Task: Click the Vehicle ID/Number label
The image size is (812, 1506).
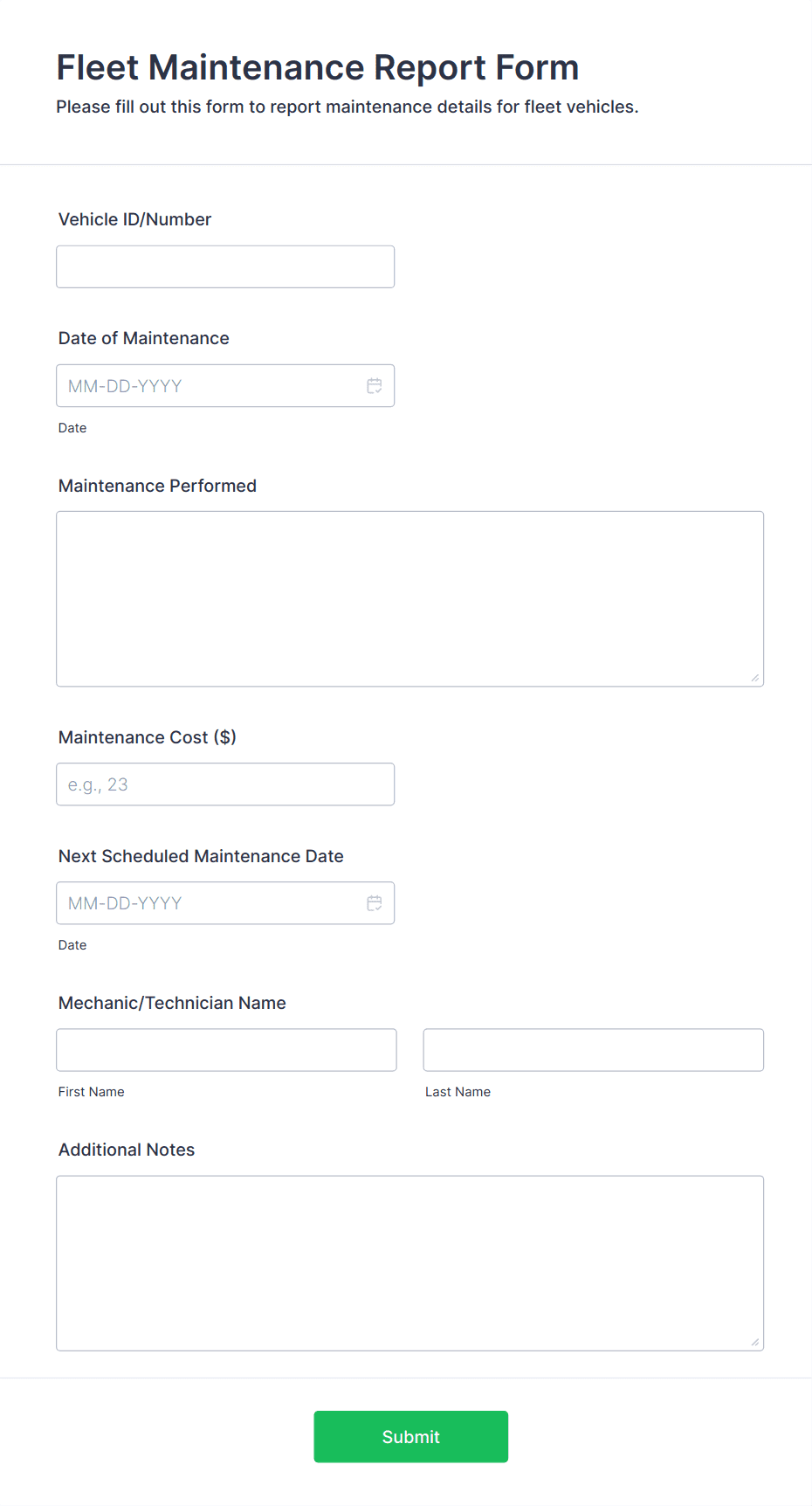Action: [x=134, y=219]
